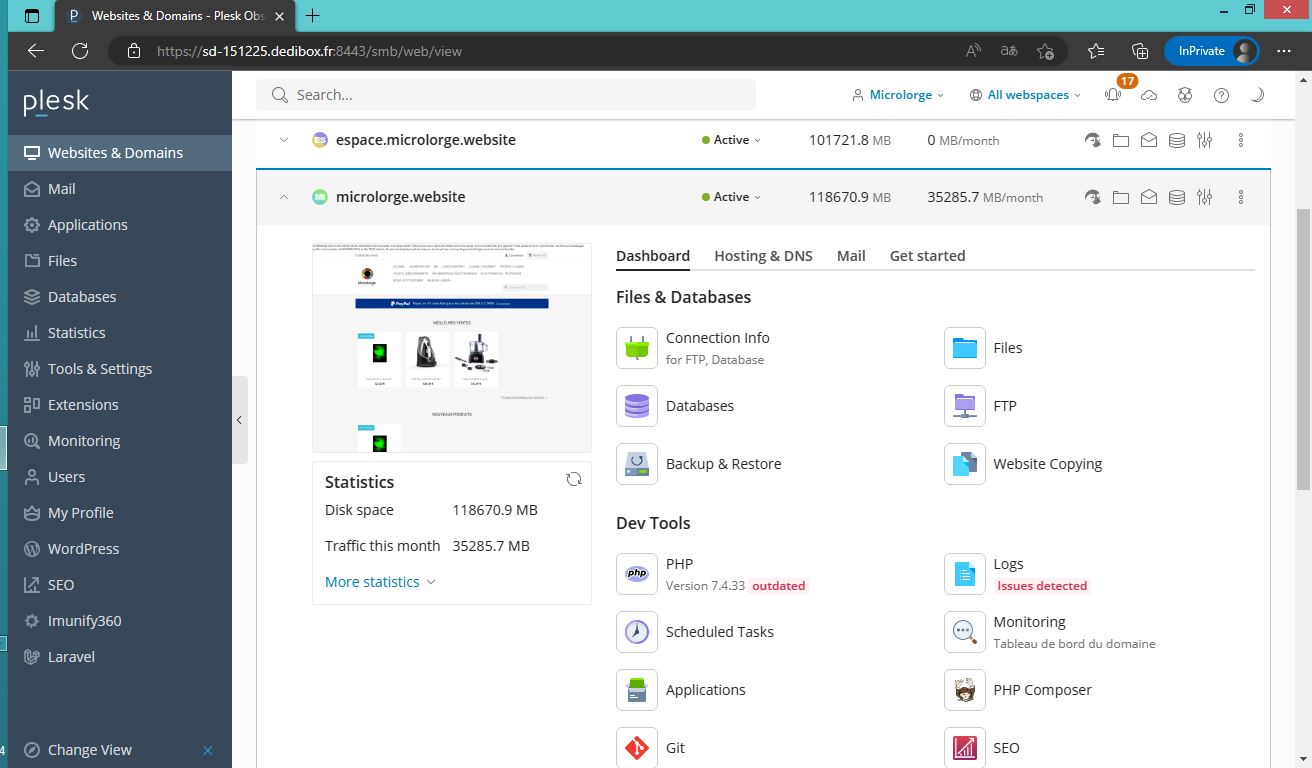This screenshot has width=1312, height=768.
Task: Open databases icon in microlorge.website row
Action: pyautogui.click(x=1177, y=197)
